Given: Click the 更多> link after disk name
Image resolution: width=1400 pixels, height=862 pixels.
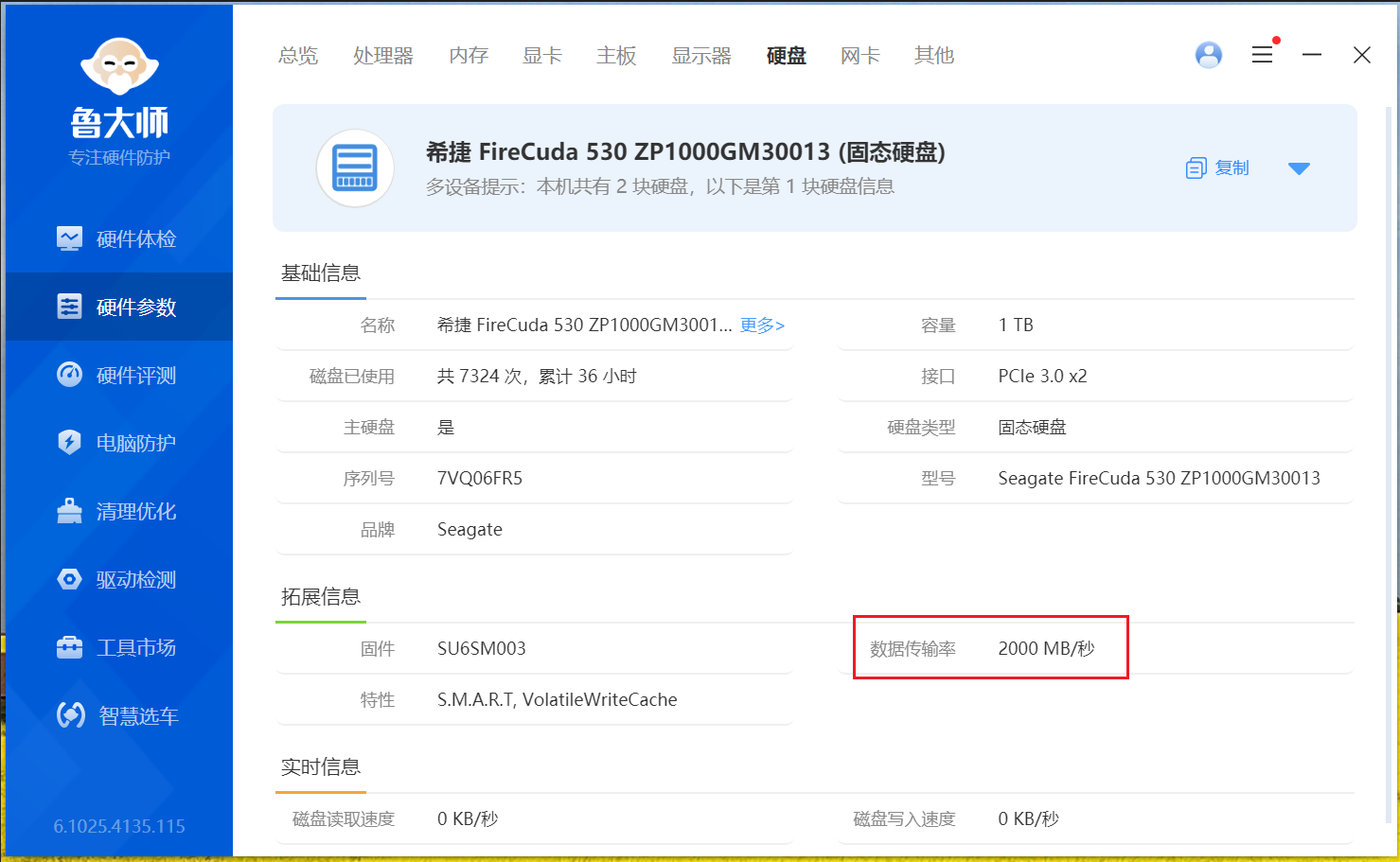Looking at the screenshot, I should pyautogui.click(x=762, y=325).
